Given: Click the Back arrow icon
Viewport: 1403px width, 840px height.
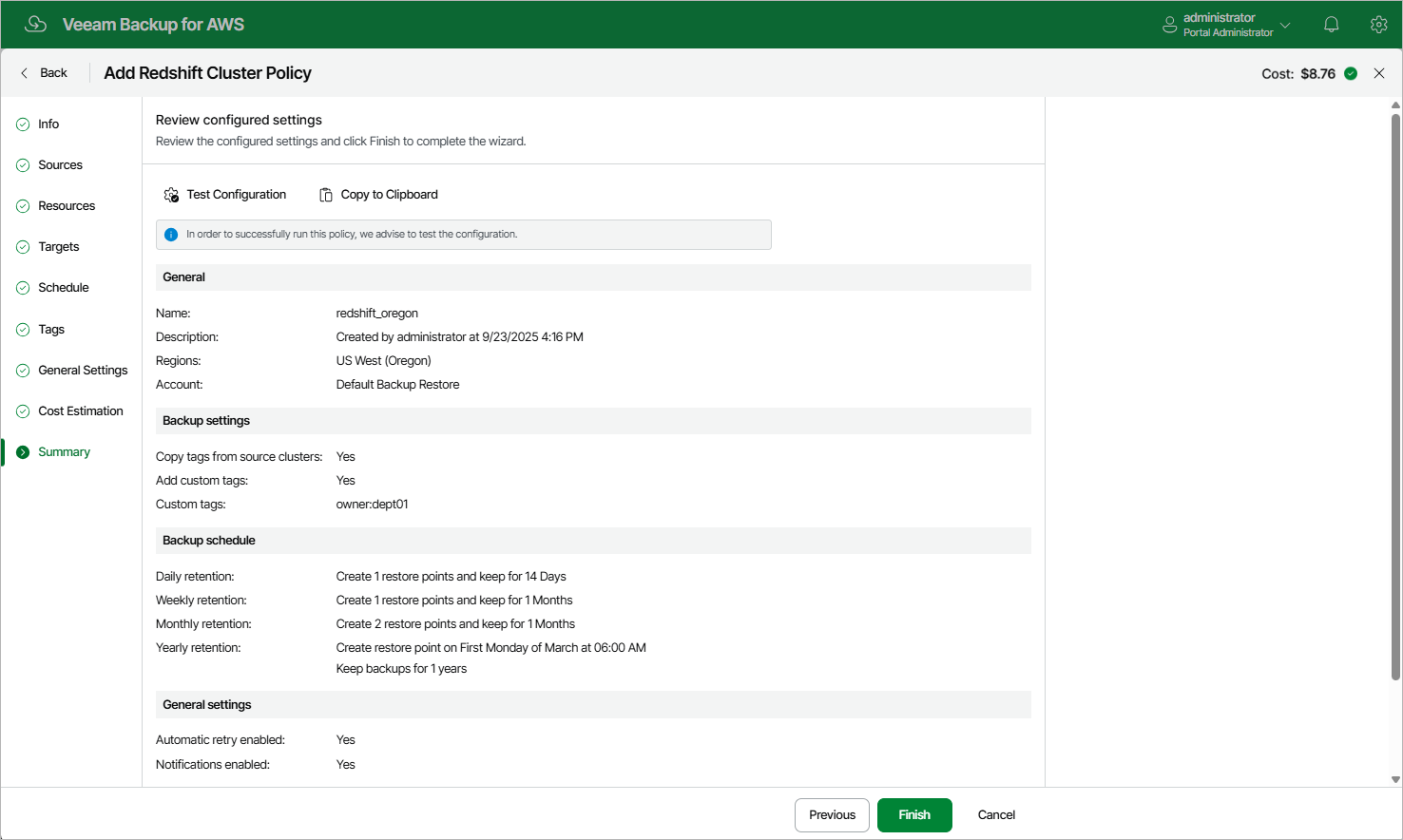Looking at the screenshot, I should [x=25, y=73].
